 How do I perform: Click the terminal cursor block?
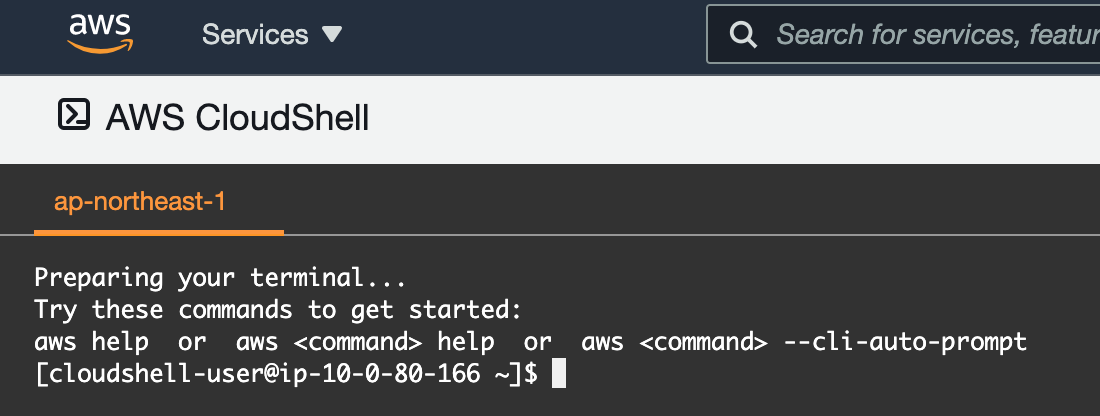(x=559, y=374)
